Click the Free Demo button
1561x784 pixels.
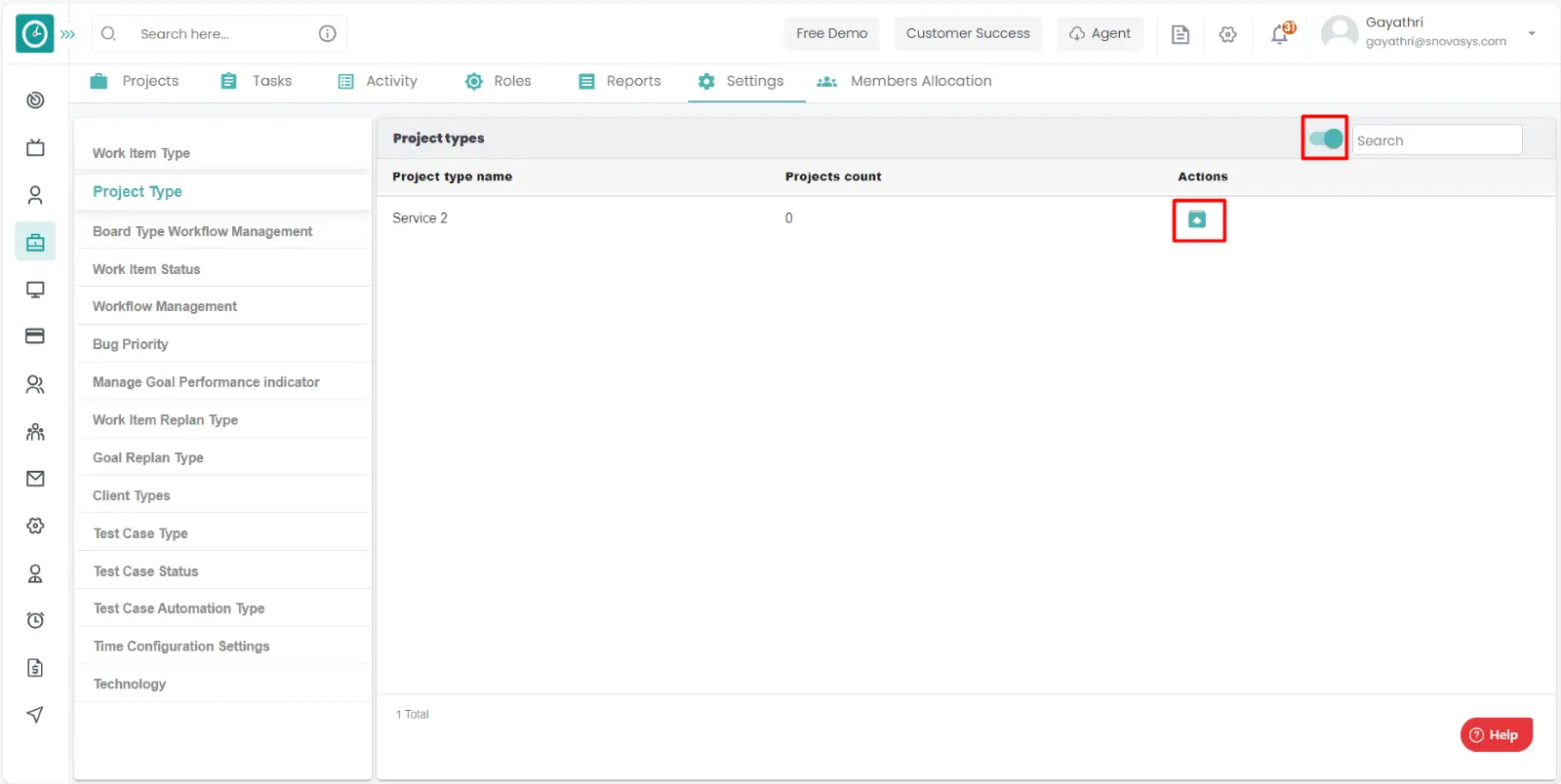click(x=832, y=33)
